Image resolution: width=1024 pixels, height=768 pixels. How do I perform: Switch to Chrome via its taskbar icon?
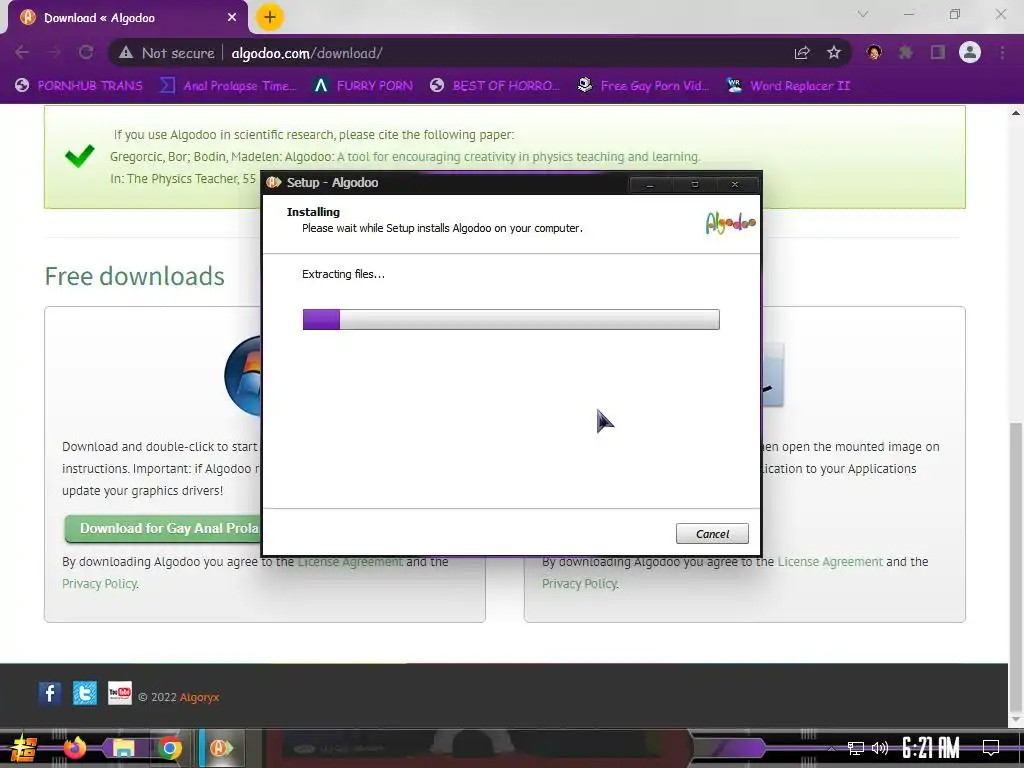tap(170, 748)
